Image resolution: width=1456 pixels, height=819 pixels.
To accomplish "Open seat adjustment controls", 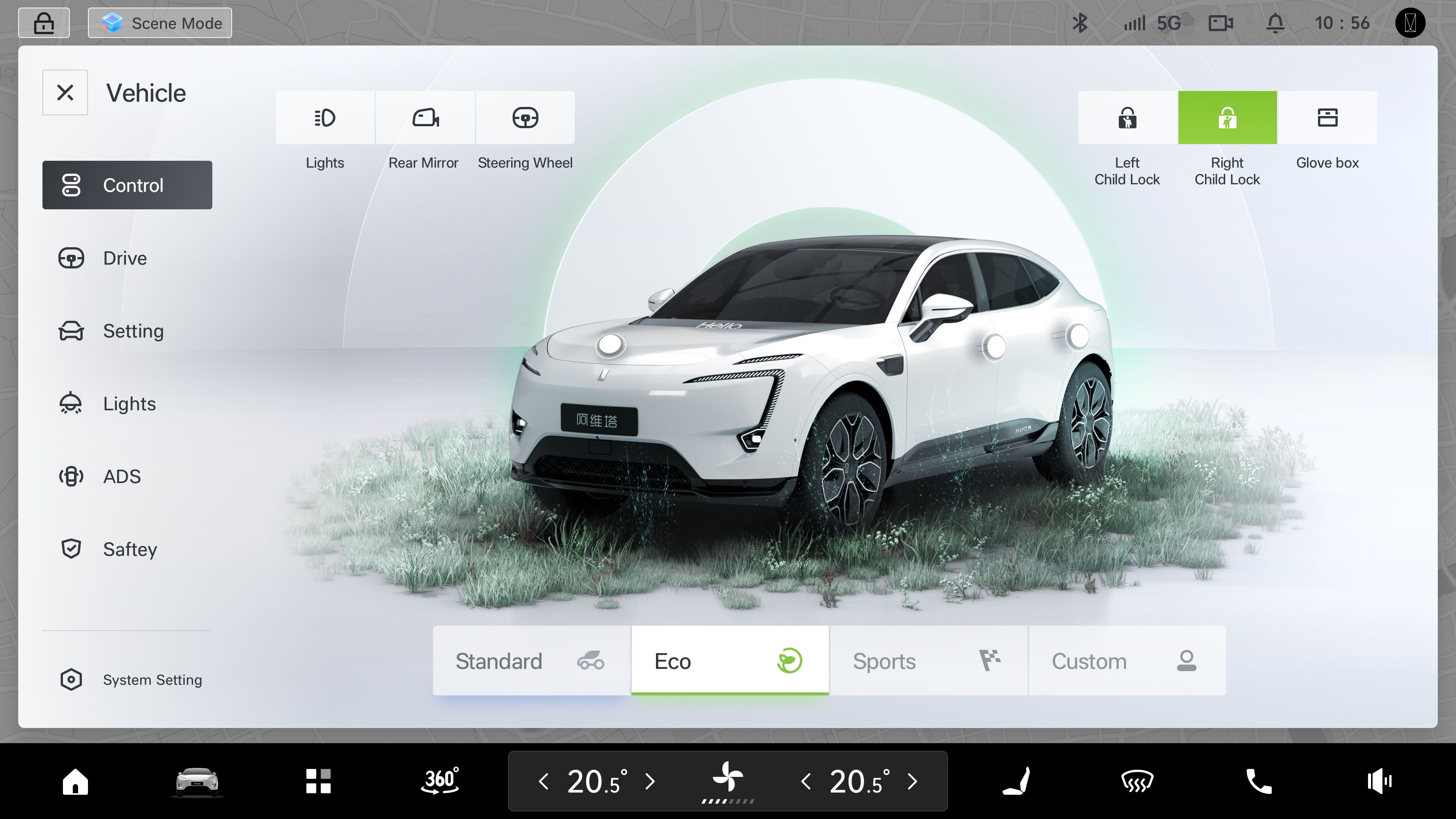I will [x=1016, y=781].
